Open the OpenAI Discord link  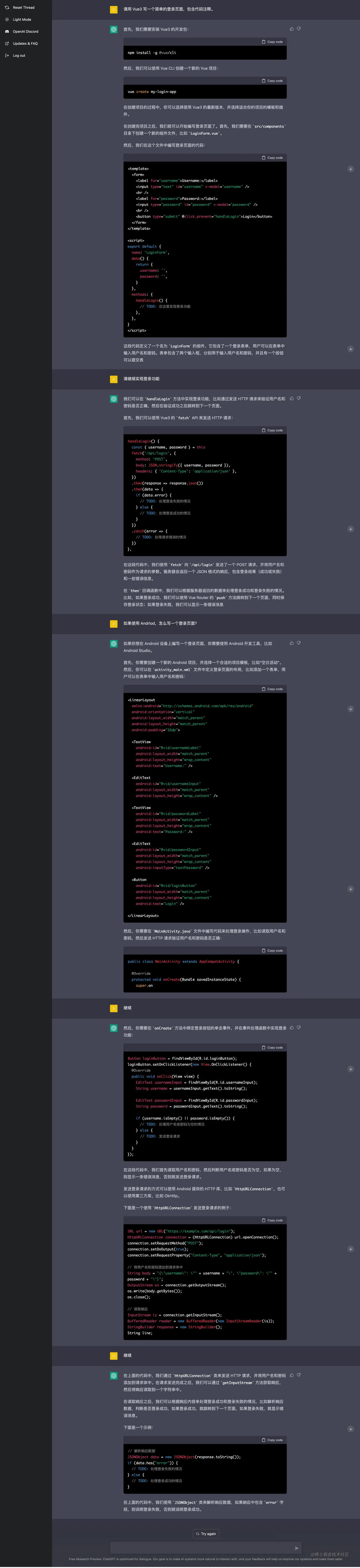coord(25,32)
